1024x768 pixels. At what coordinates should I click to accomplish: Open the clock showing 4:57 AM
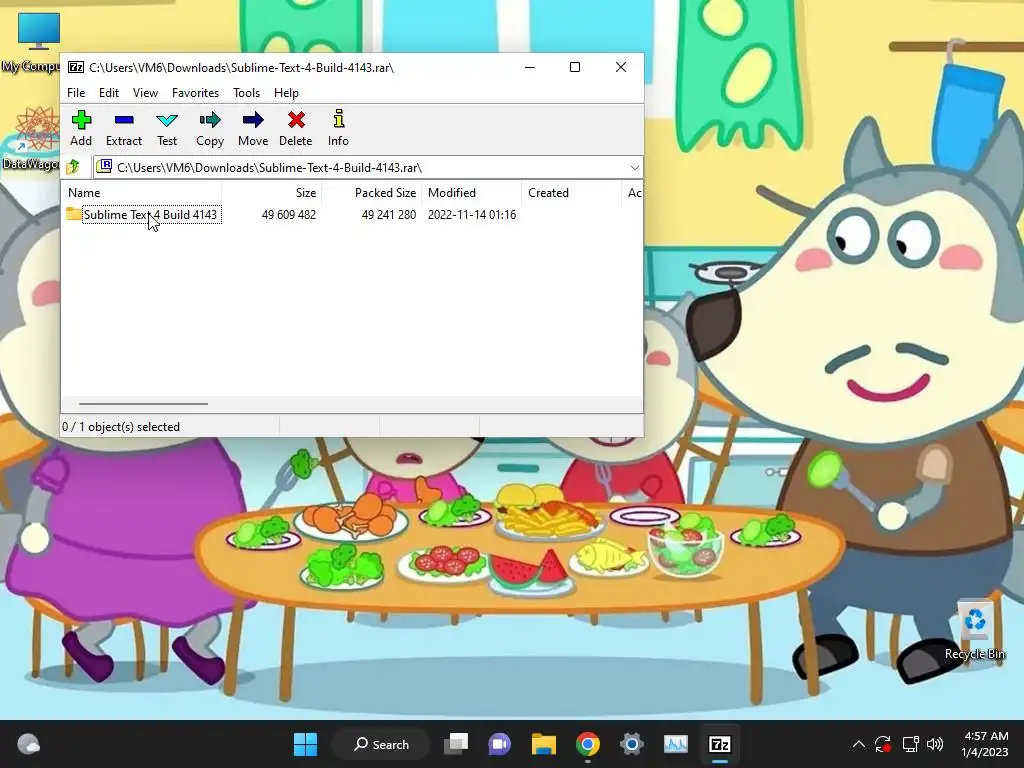point(985,744)
